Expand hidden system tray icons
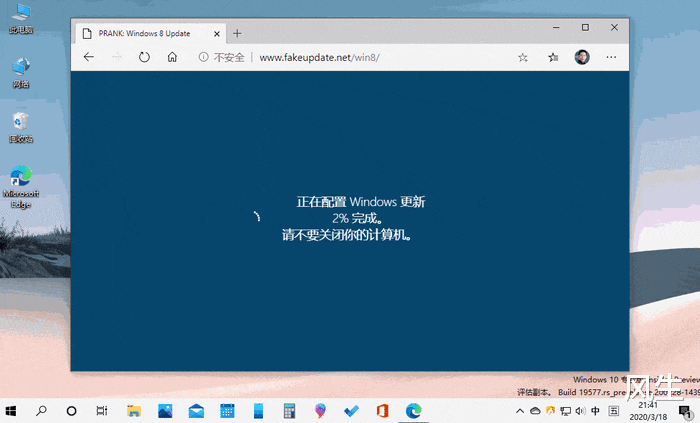 point(520,411)
